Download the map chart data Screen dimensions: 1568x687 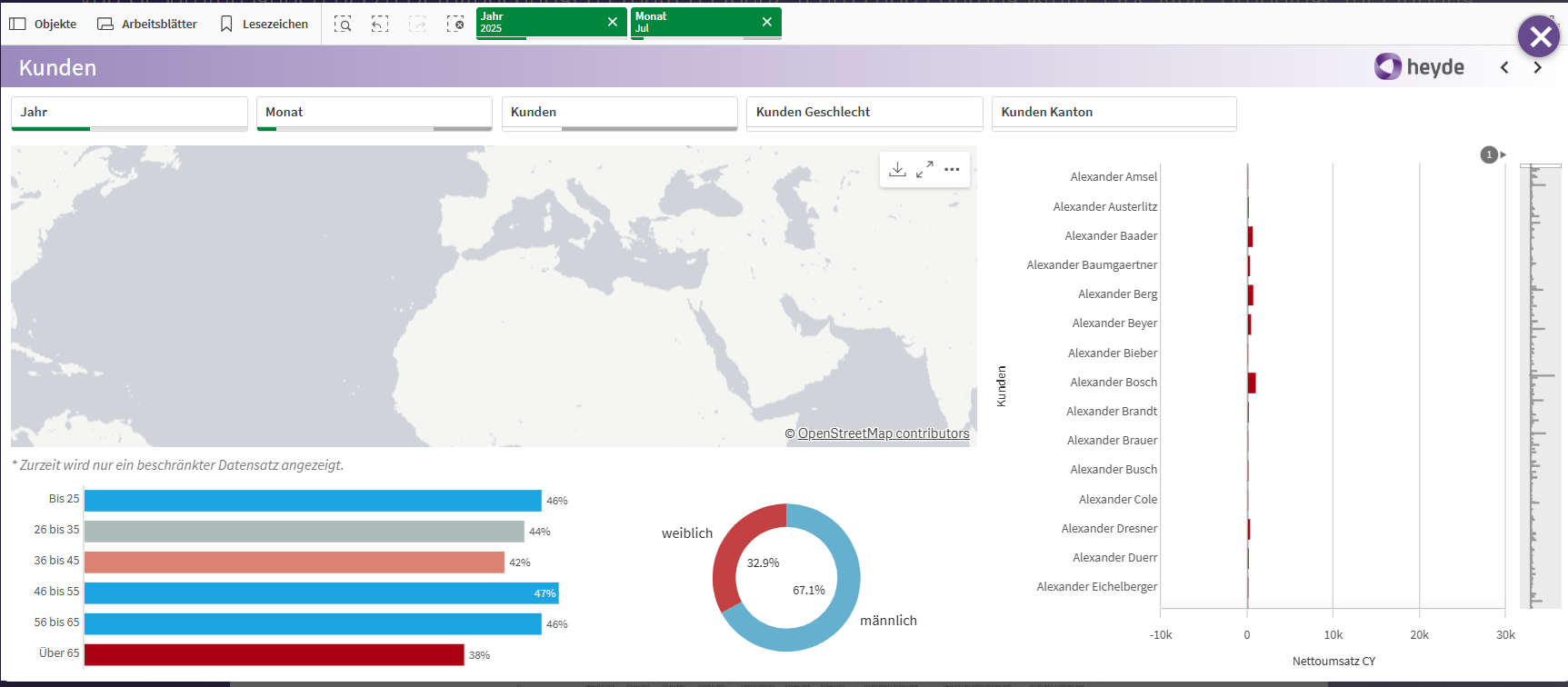click(x=897, y=170)
